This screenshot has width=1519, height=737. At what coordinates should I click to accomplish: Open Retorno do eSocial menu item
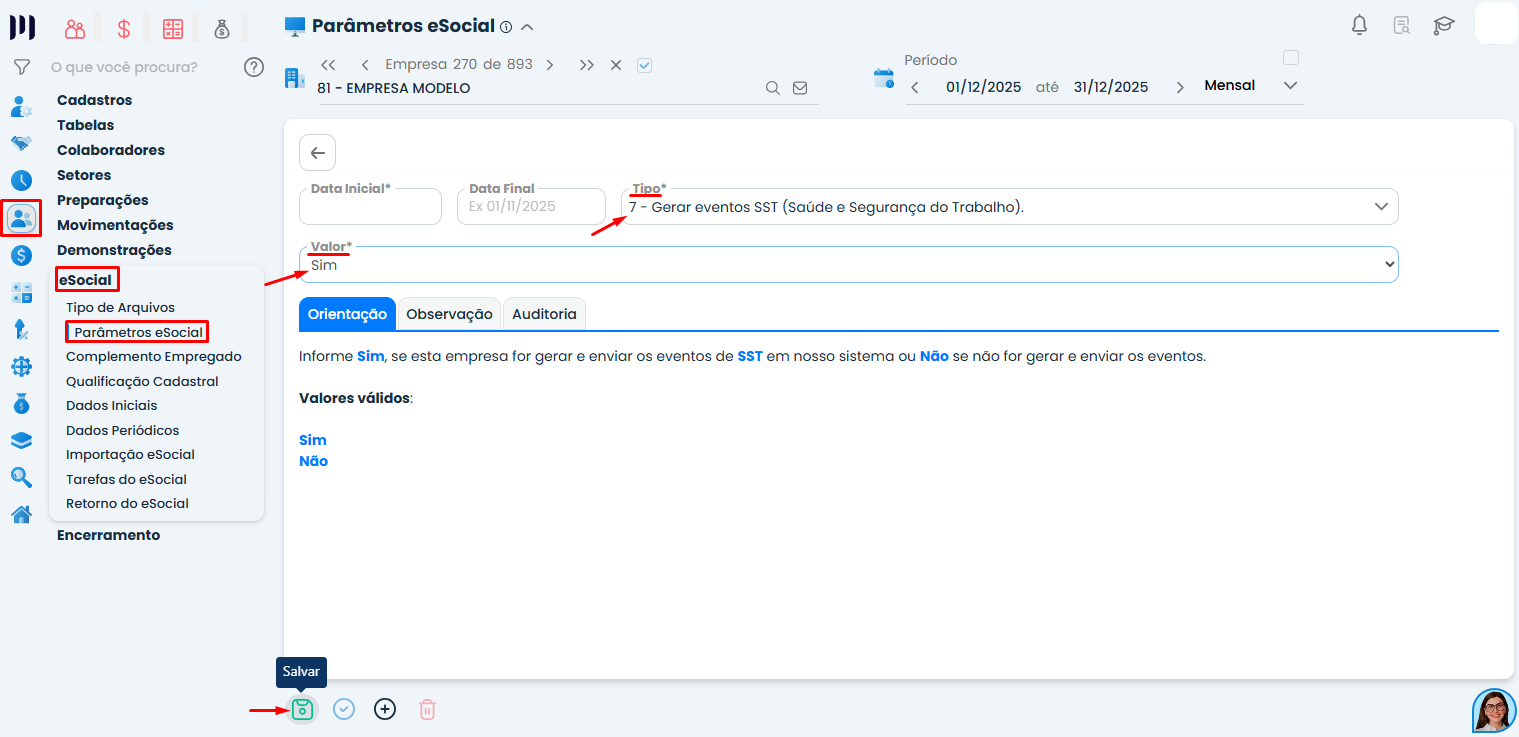pyautogui.click(x=127, y=503)
